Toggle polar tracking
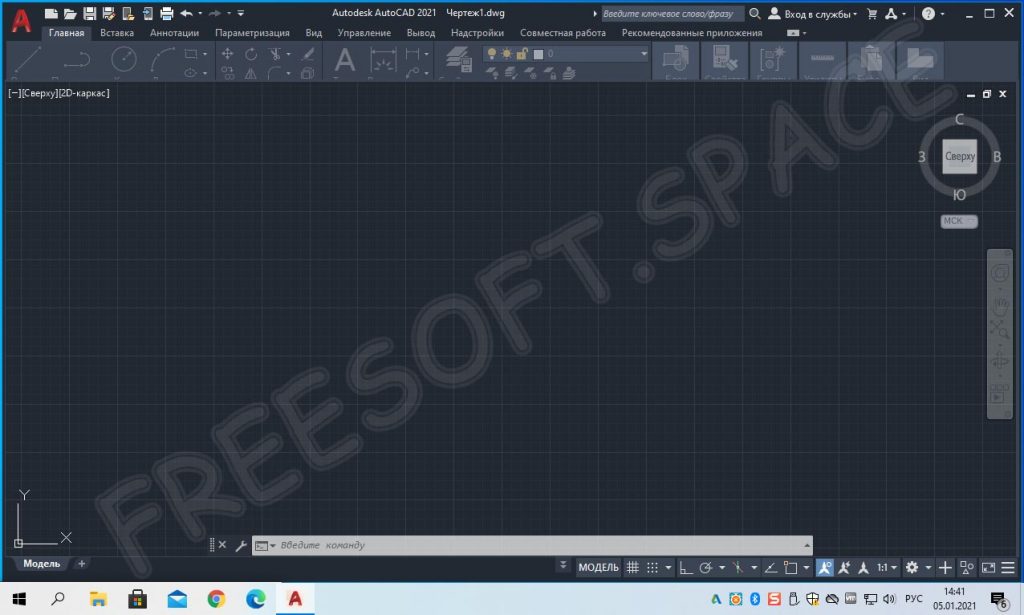The image size is (1024, 615). tap(705, 567)
